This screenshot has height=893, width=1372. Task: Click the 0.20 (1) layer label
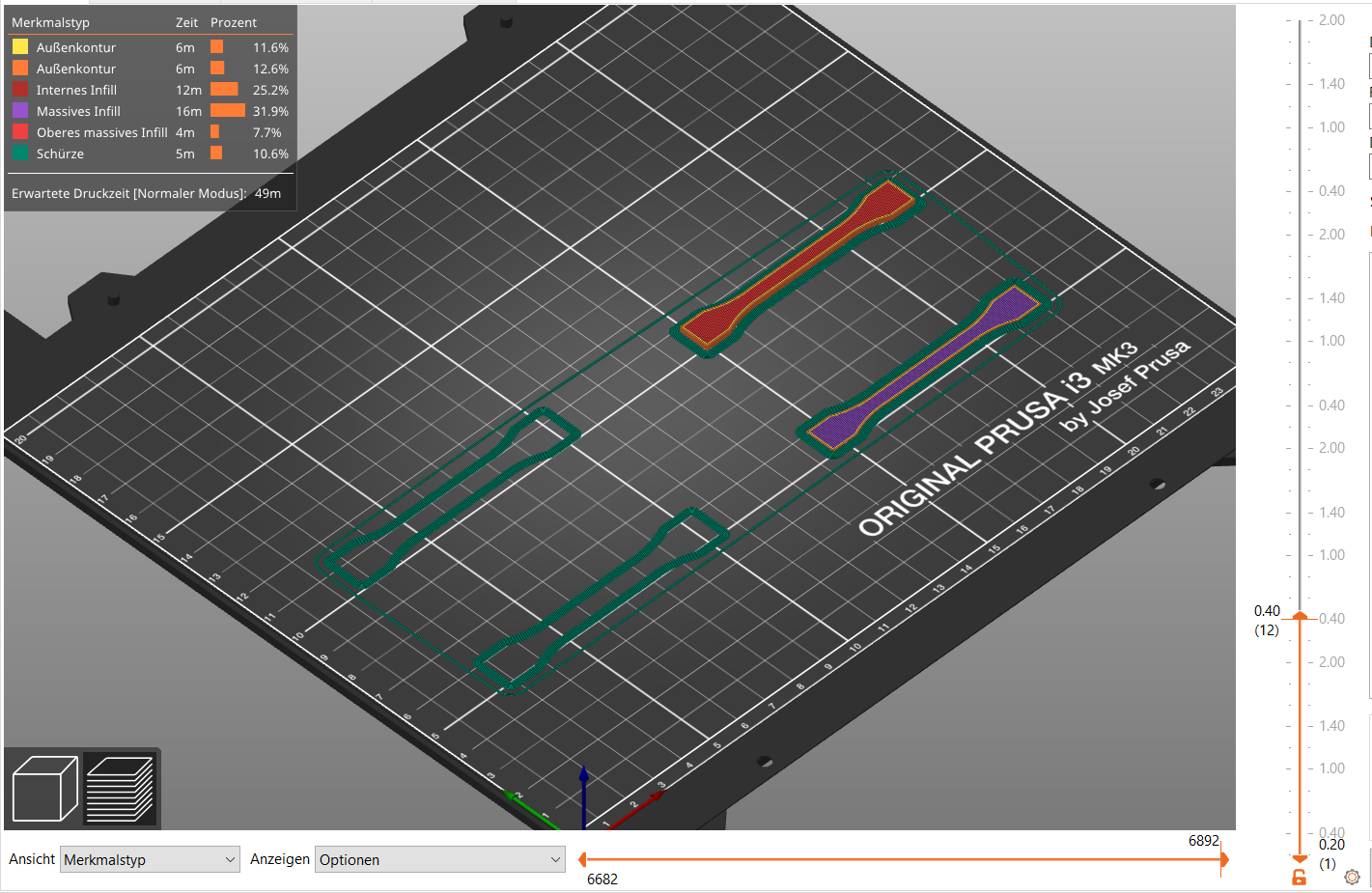(1330, 853)
